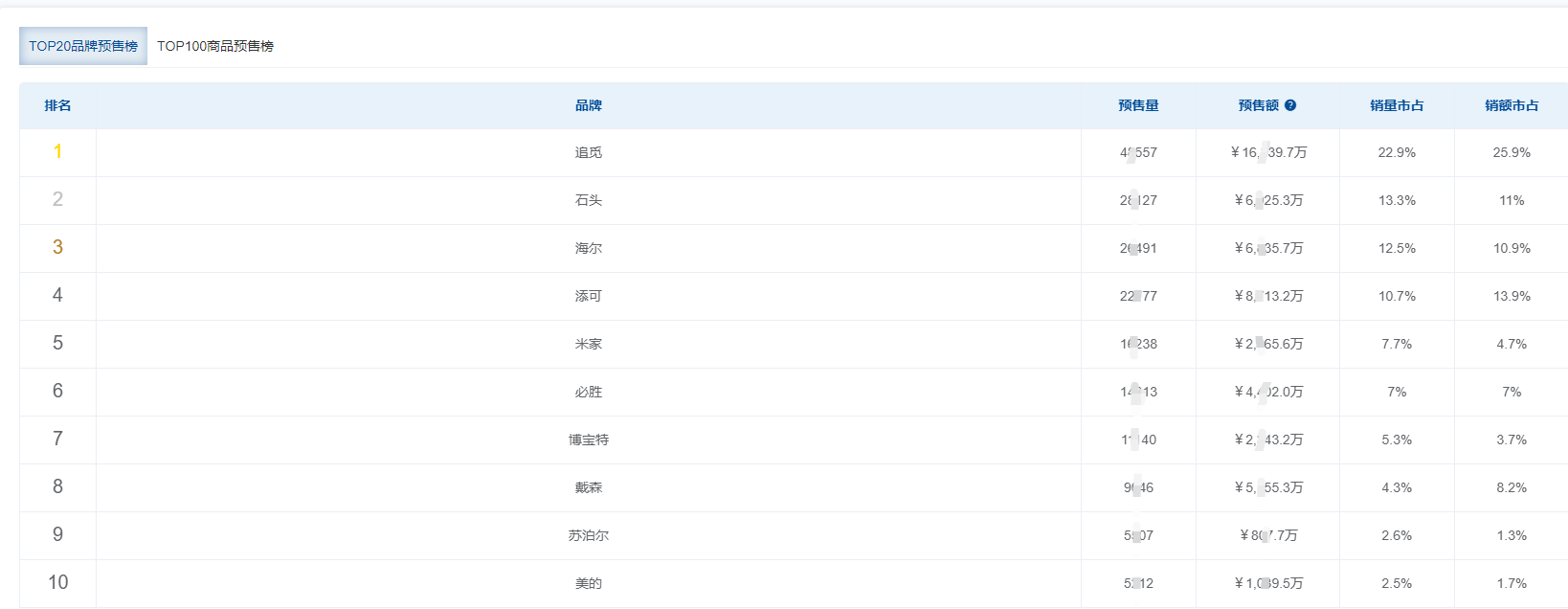This screenshot has width=1568, height=609.
Task: Click 博宝特's 销额市占 value 3.7%
Action: point(1512,440)
